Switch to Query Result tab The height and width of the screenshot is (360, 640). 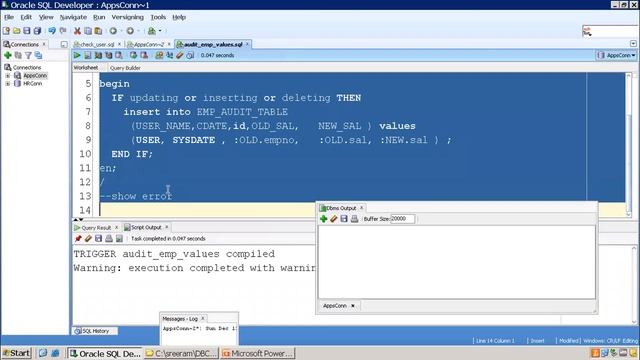pos(96,227)
